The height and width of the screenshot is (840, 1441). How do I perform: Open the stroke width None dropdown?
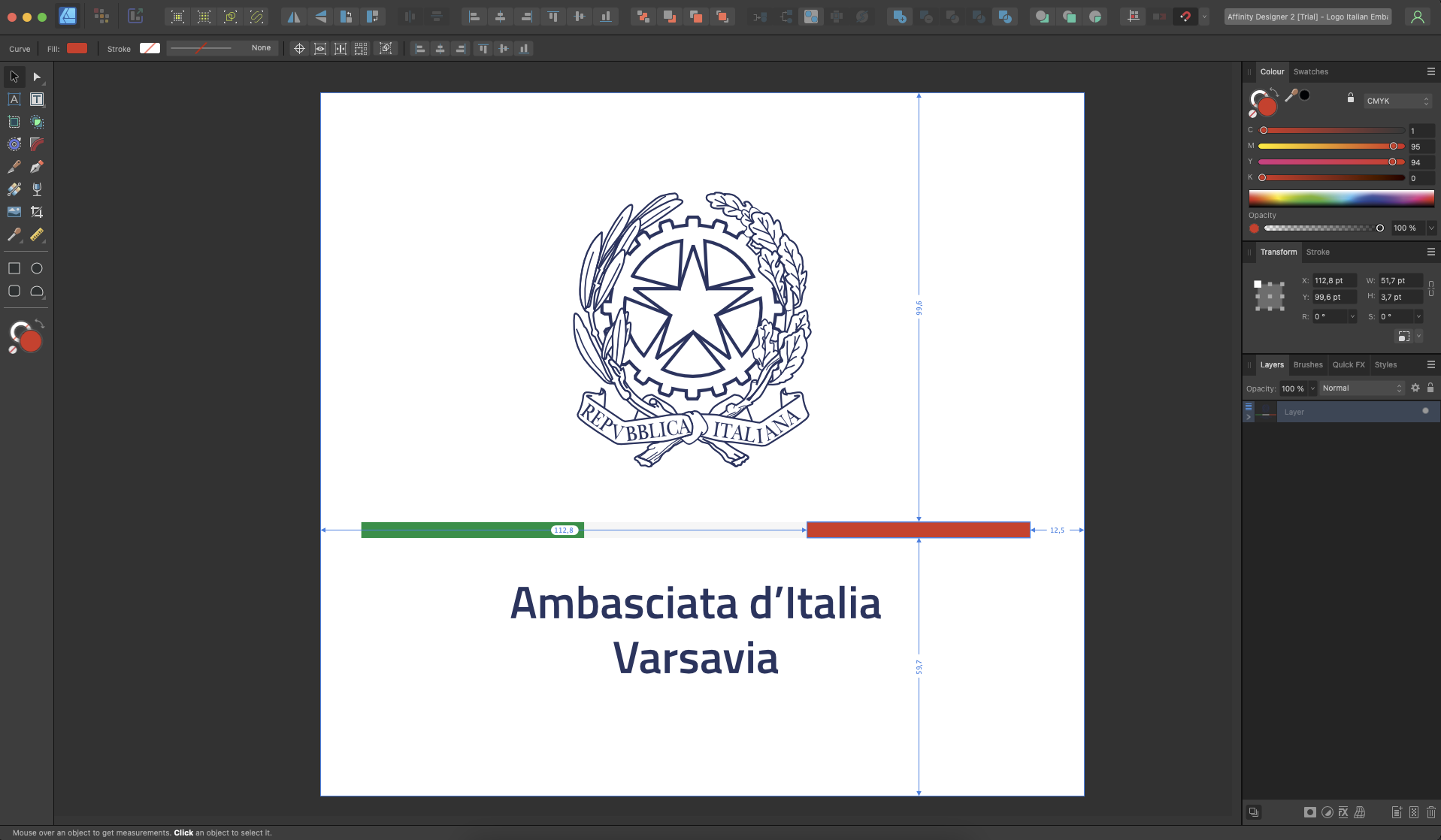222,48
